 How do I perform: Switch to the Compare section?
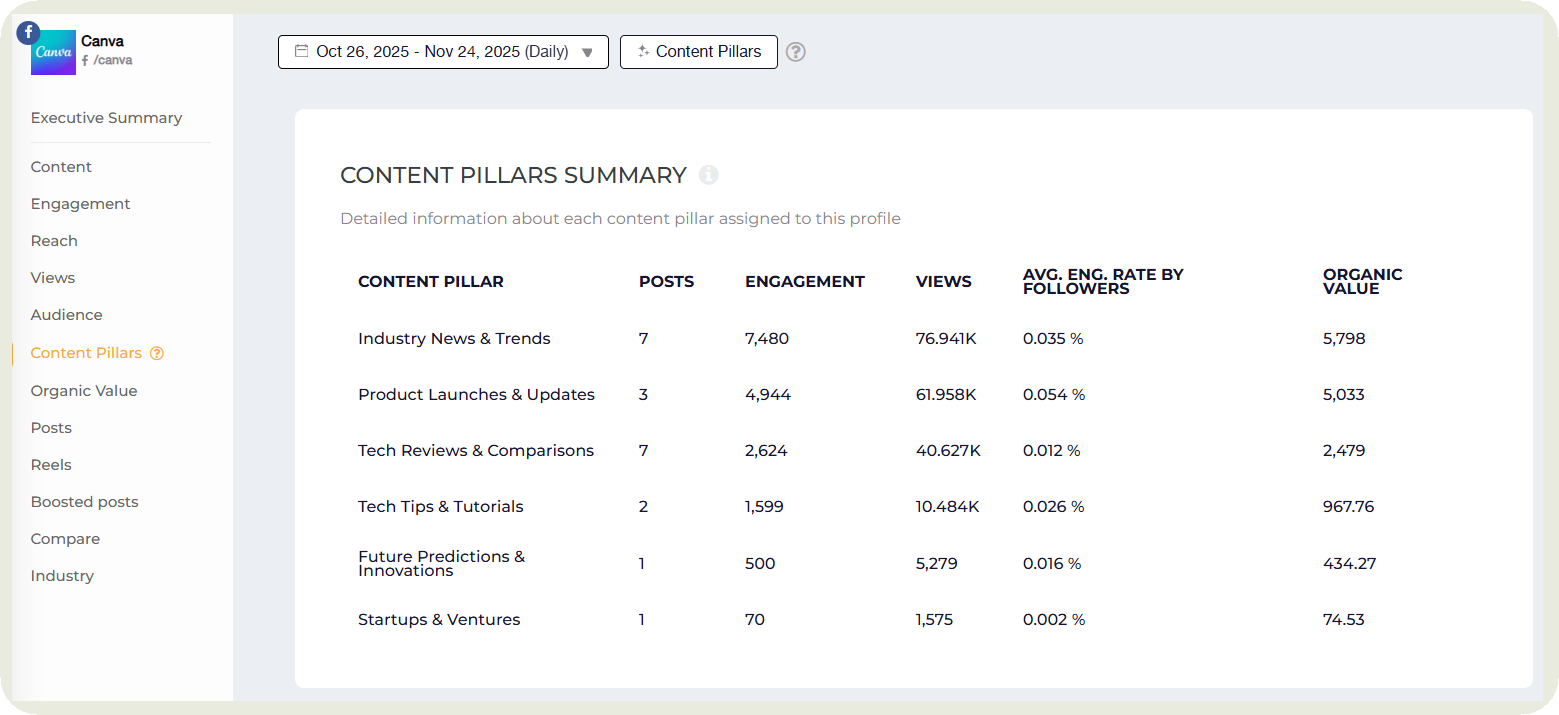tap(65, 538)
